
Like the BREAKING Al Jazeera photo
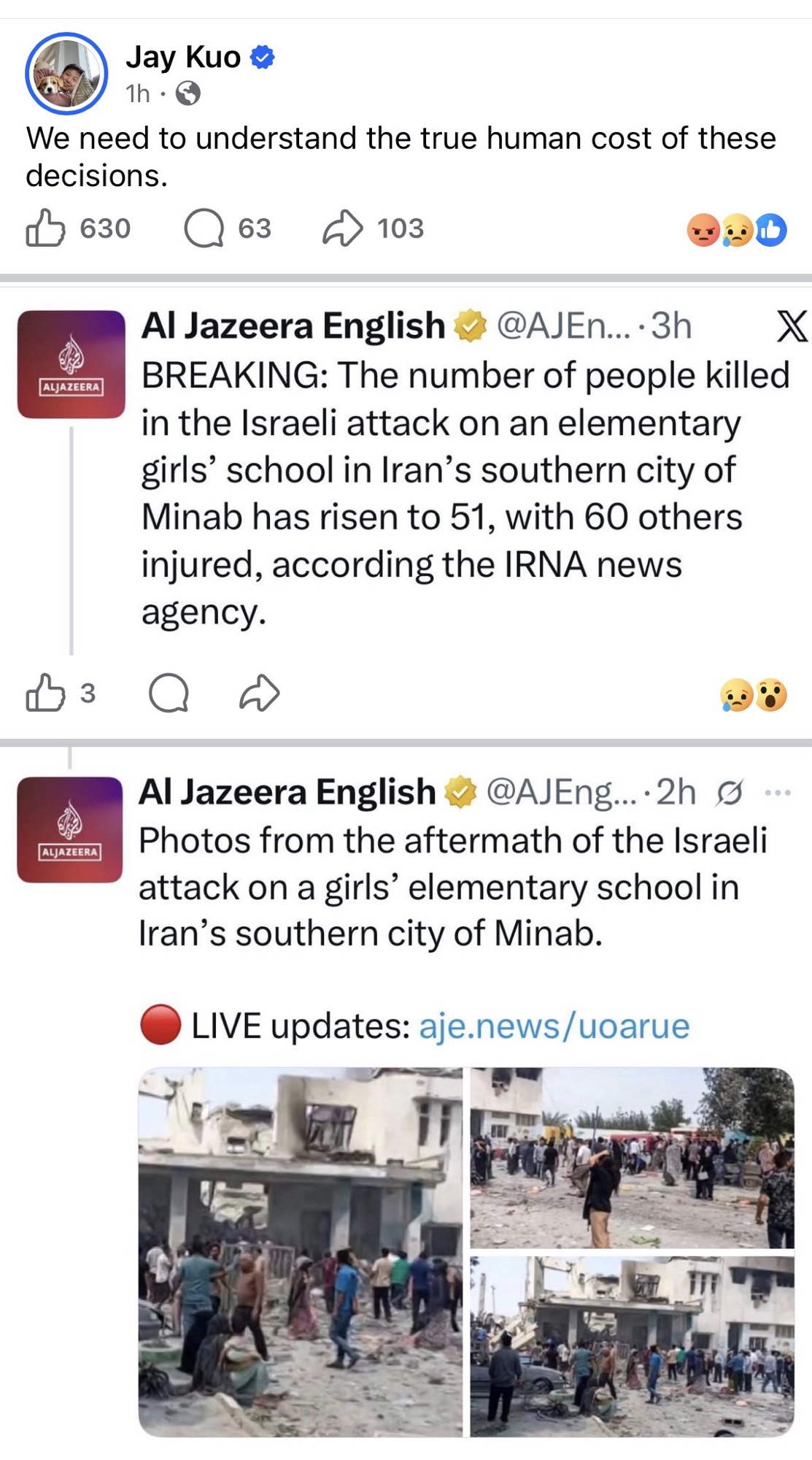click(45, 693)
